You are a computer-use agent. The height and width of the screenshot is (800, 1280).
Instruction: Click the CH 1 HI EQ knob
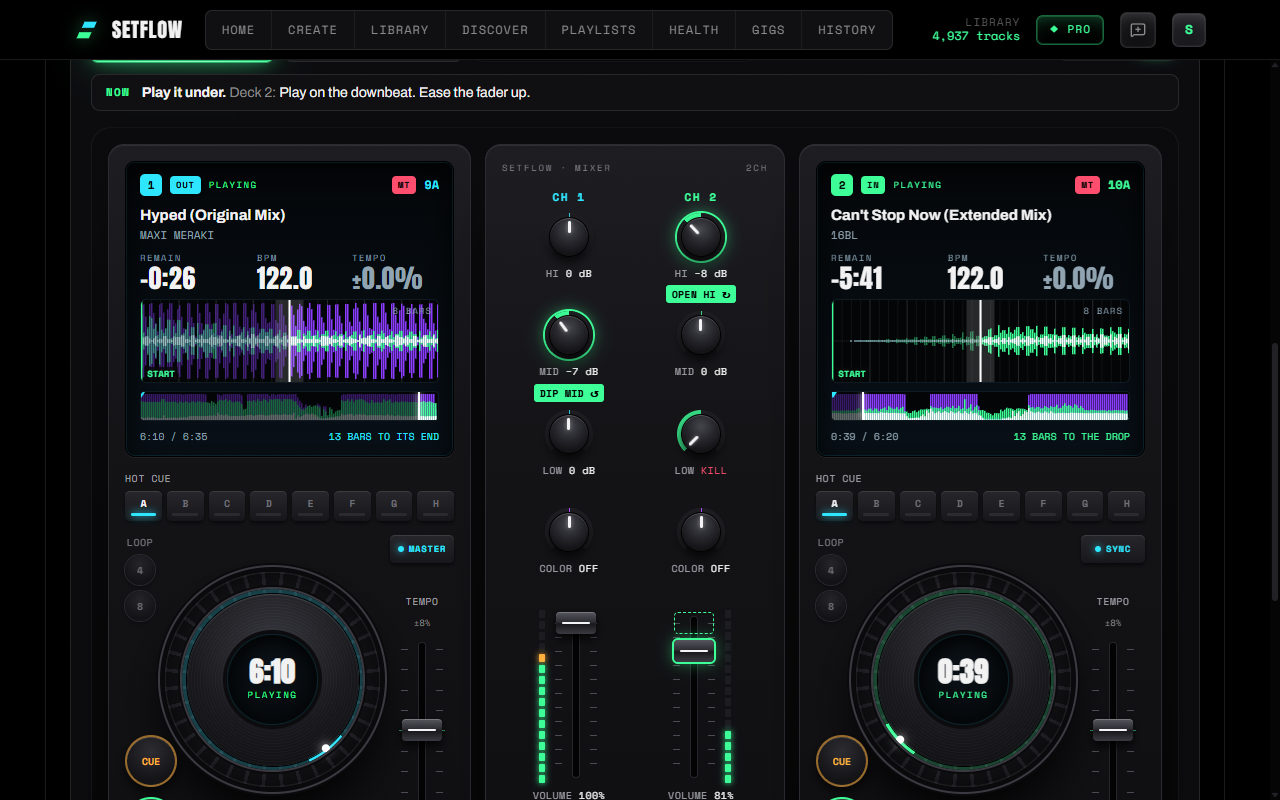click(569, 237)
